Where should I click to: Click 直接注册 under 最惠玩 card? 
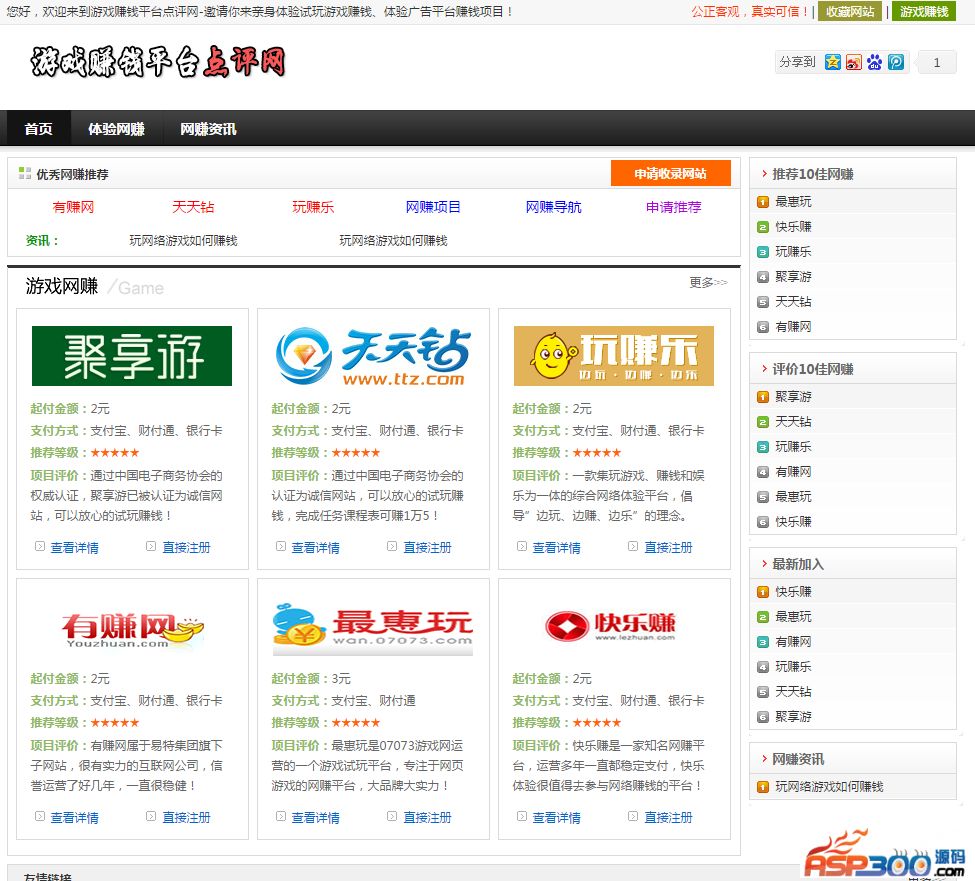click(x=427, y=817)
